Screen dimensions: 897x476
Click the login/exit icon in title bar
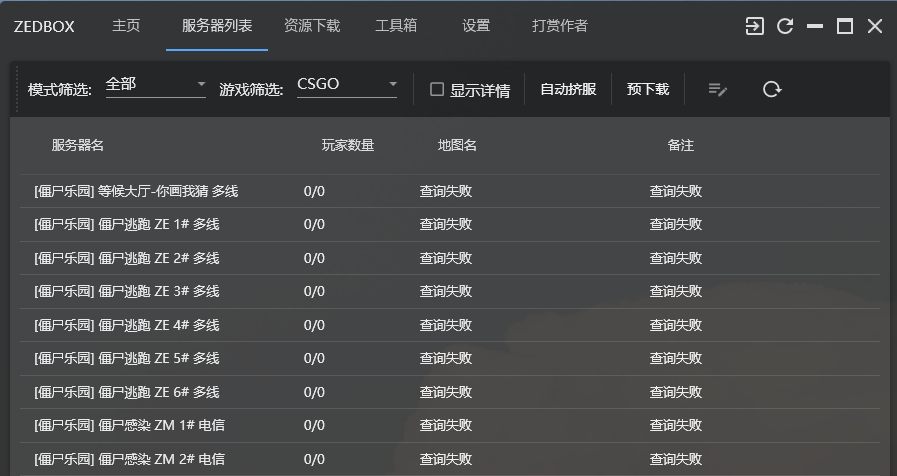pyautogui.click(x=754, y=26)
